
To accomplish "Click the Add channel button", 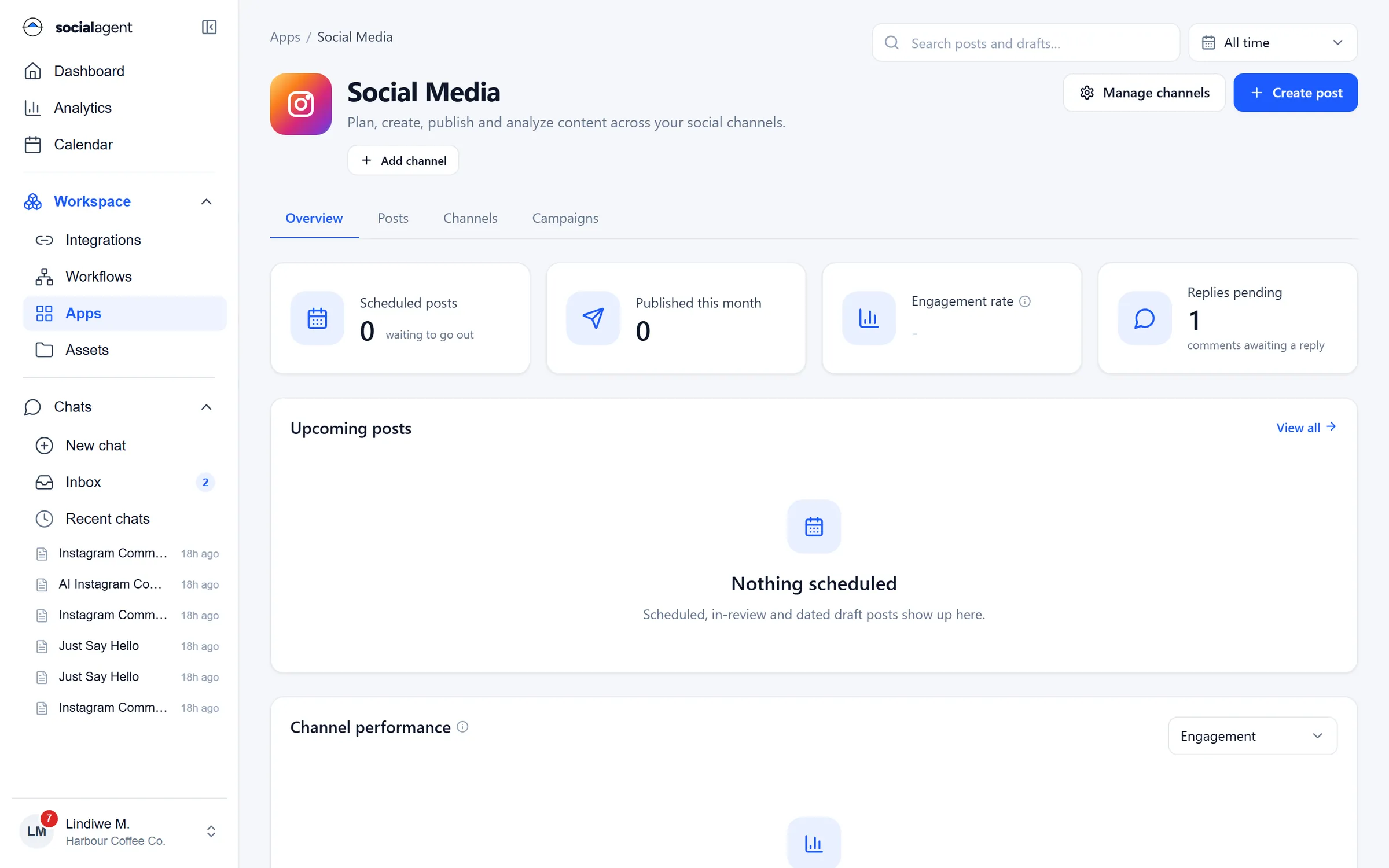I will pyautogui.click(x=403, y=160).
